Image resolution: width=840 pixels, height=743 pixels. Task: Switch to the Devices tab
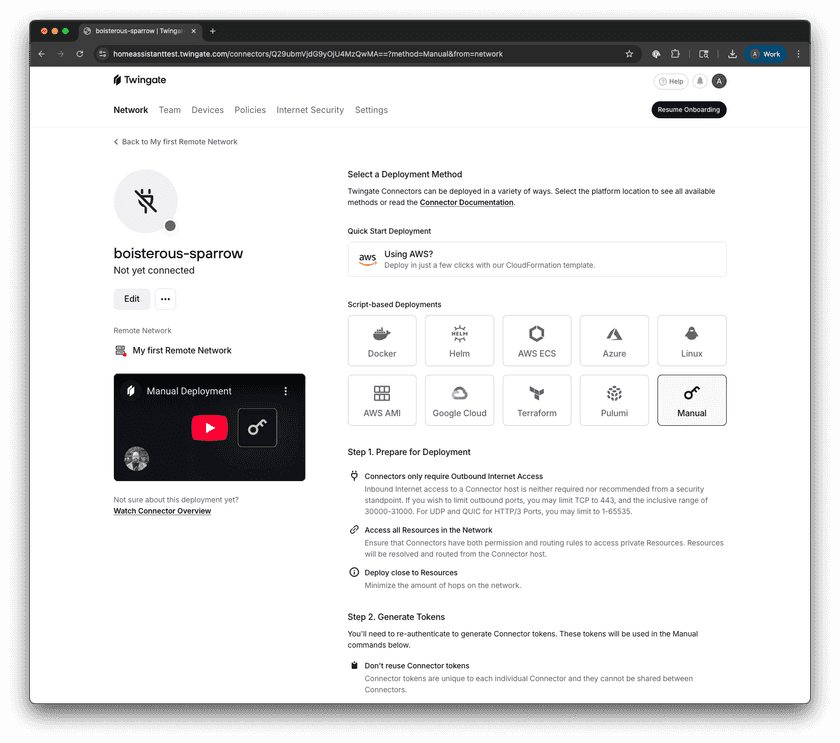[x=207, y=110]
